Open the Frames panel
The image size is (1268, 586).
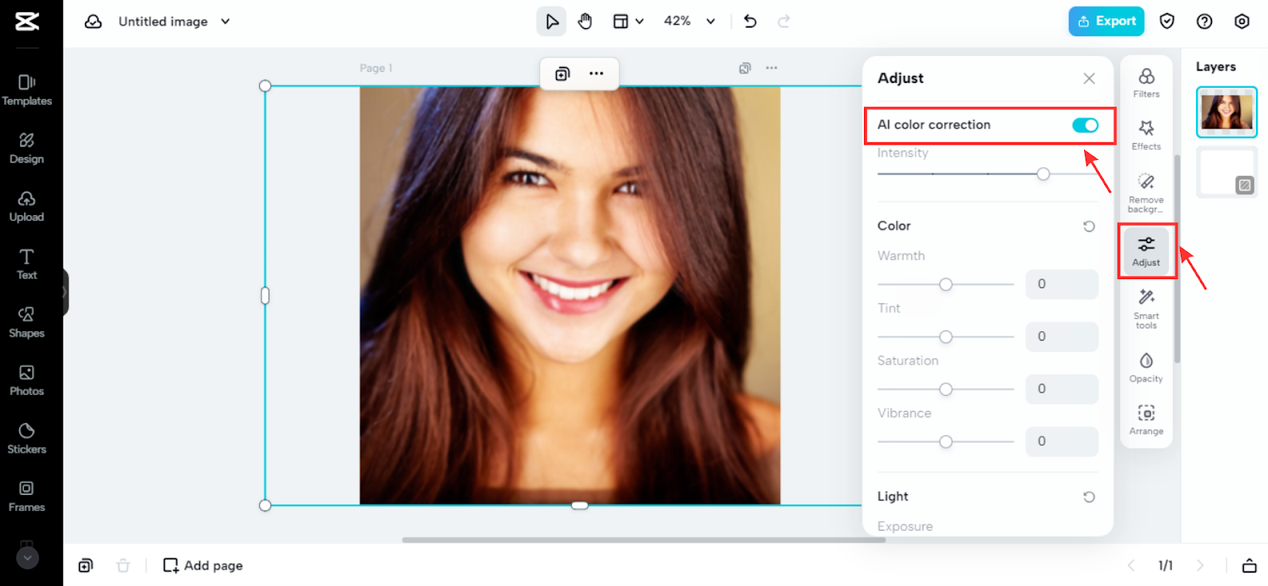click(x=27, y=496)
